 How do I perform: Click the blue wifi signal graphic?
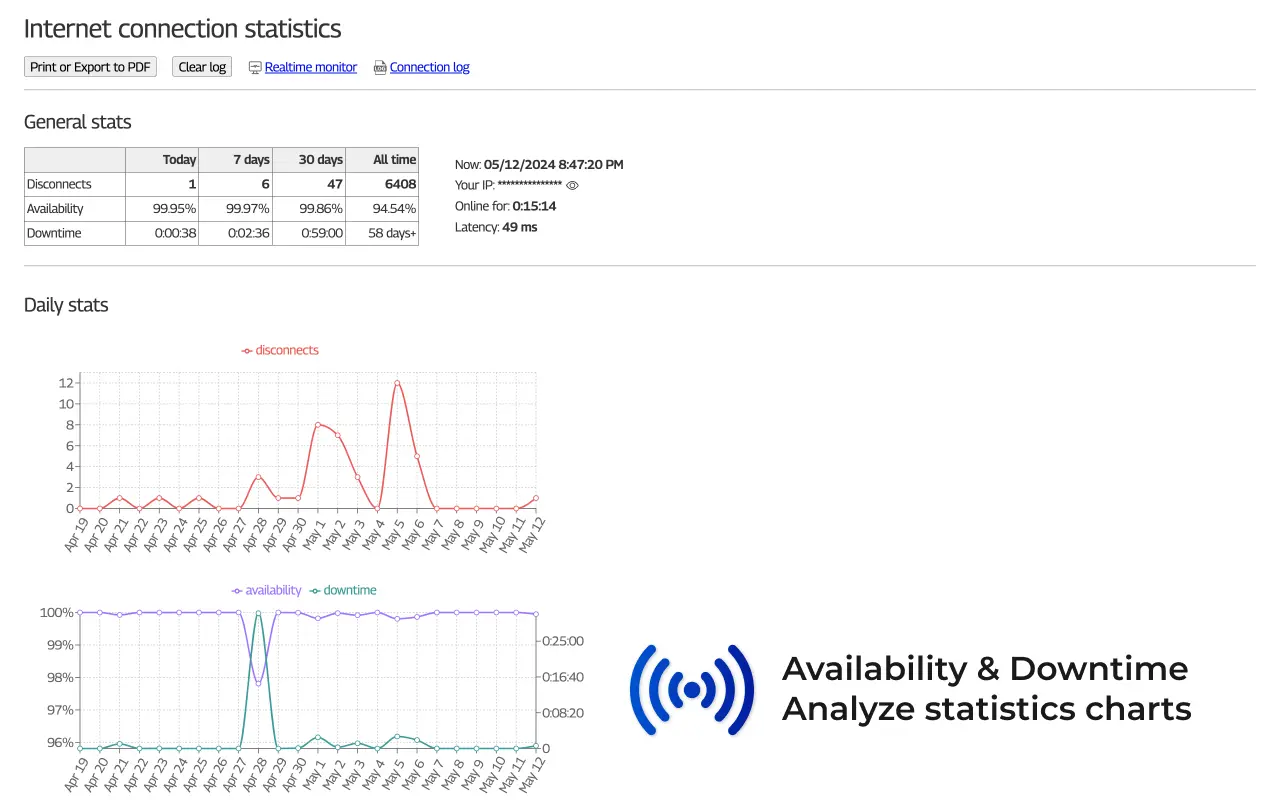pos(692,689)
